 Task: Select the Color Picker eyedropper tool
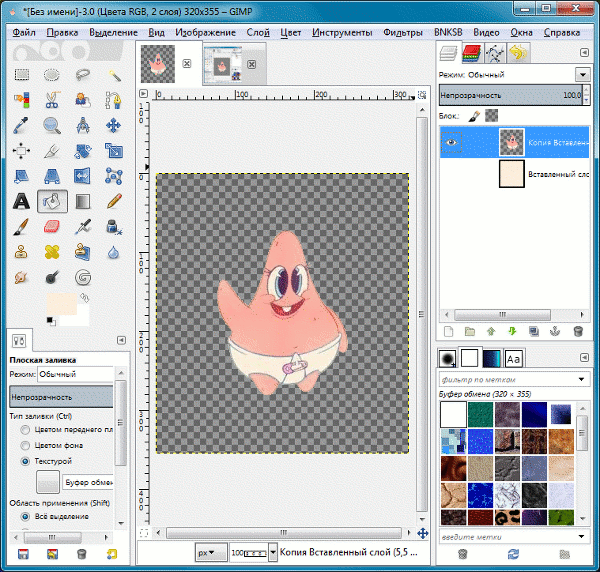coord(21,125)
